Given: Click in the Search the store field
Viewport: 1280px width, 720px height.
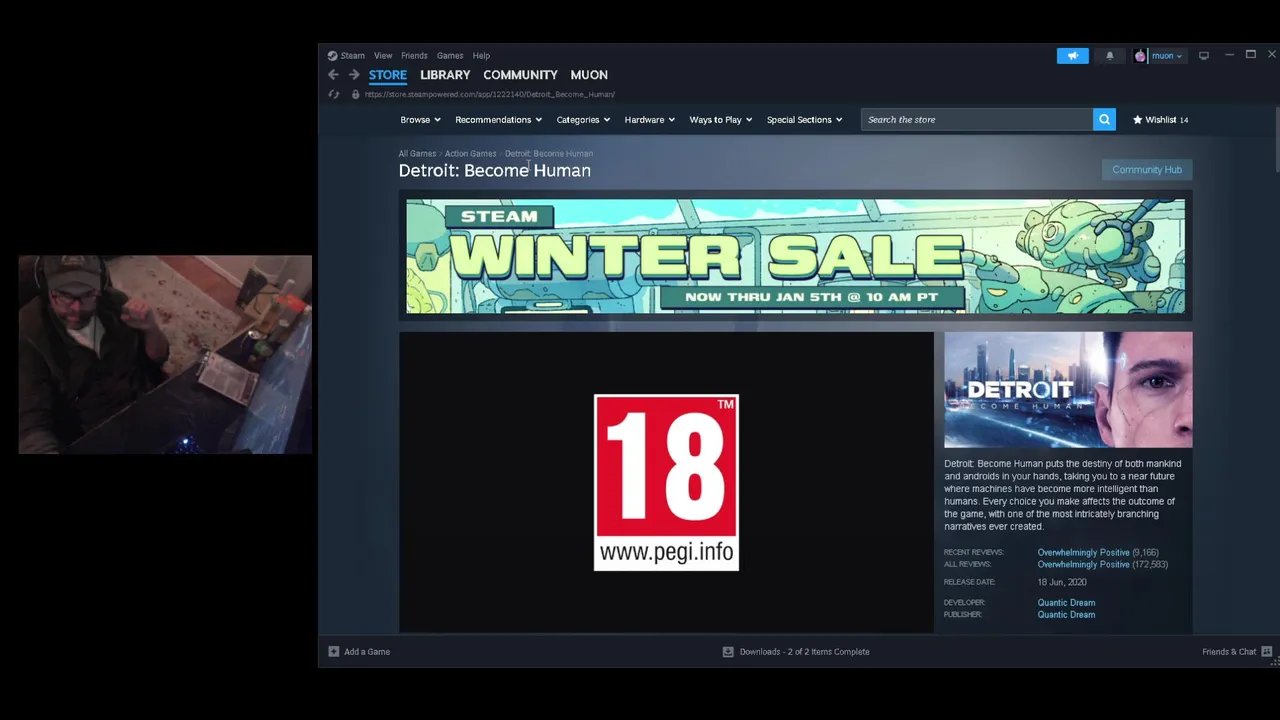Looking at the screenshot, I should click(977, 120).
